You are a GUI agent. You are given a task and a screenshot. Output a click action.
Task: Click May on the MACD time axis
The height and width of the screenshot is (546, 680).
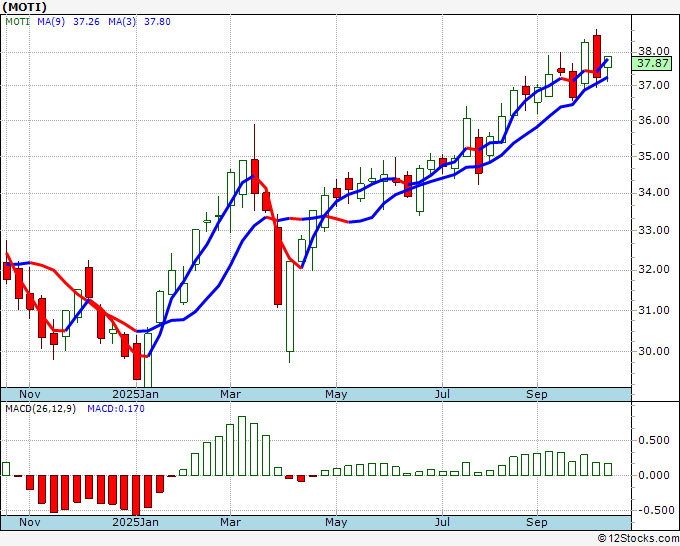[x=336, y=522]
